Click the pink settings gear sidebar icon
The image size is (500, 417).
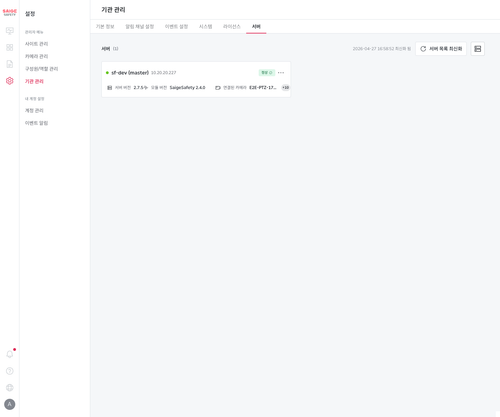[10, 81]
